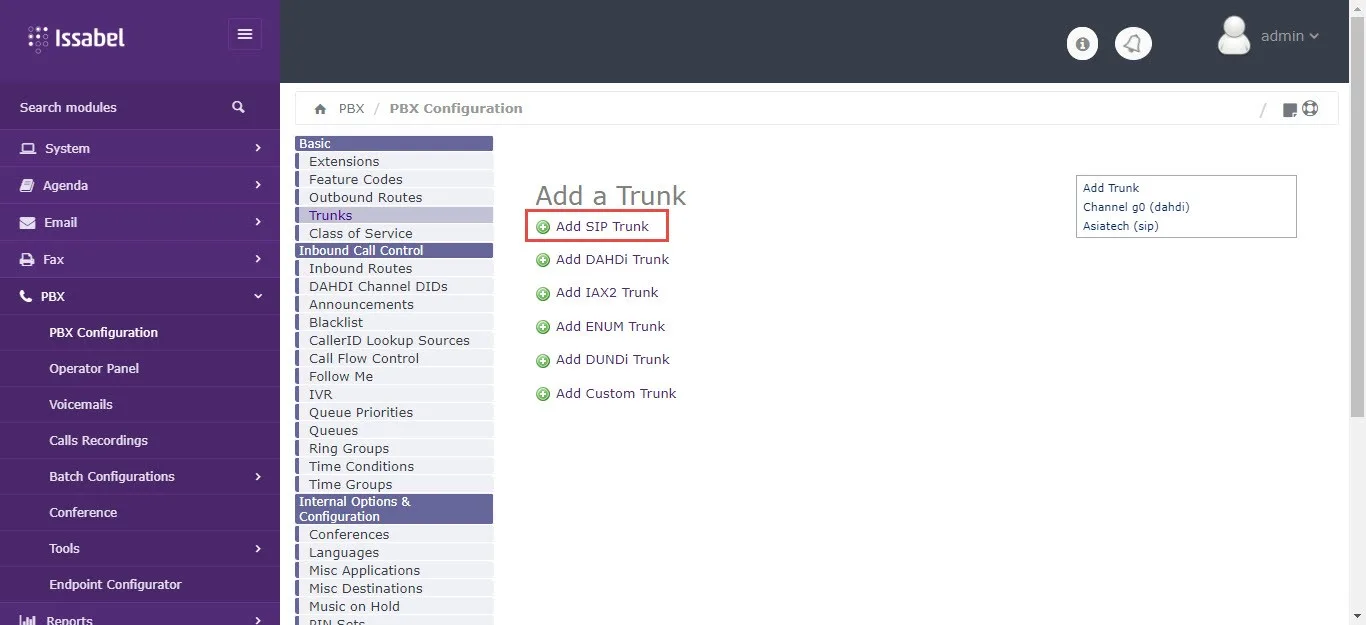Click the PBX phone icon in sidebar
Screen dimensions: 1366x625
click(27, 296)
